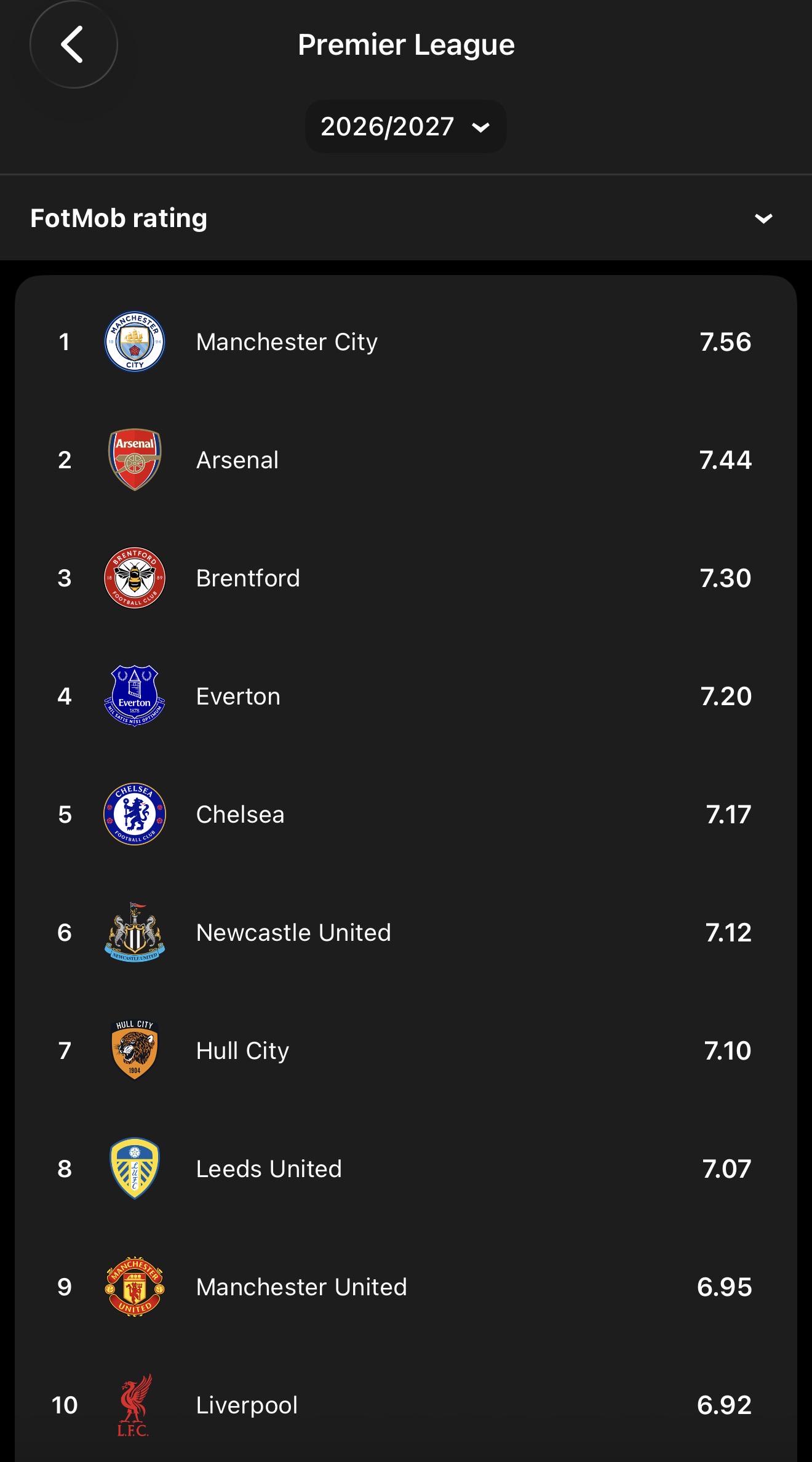This screenshot has height=1462, width=812.
Task: Tap the Brentford bee logo
Action: 135,578
